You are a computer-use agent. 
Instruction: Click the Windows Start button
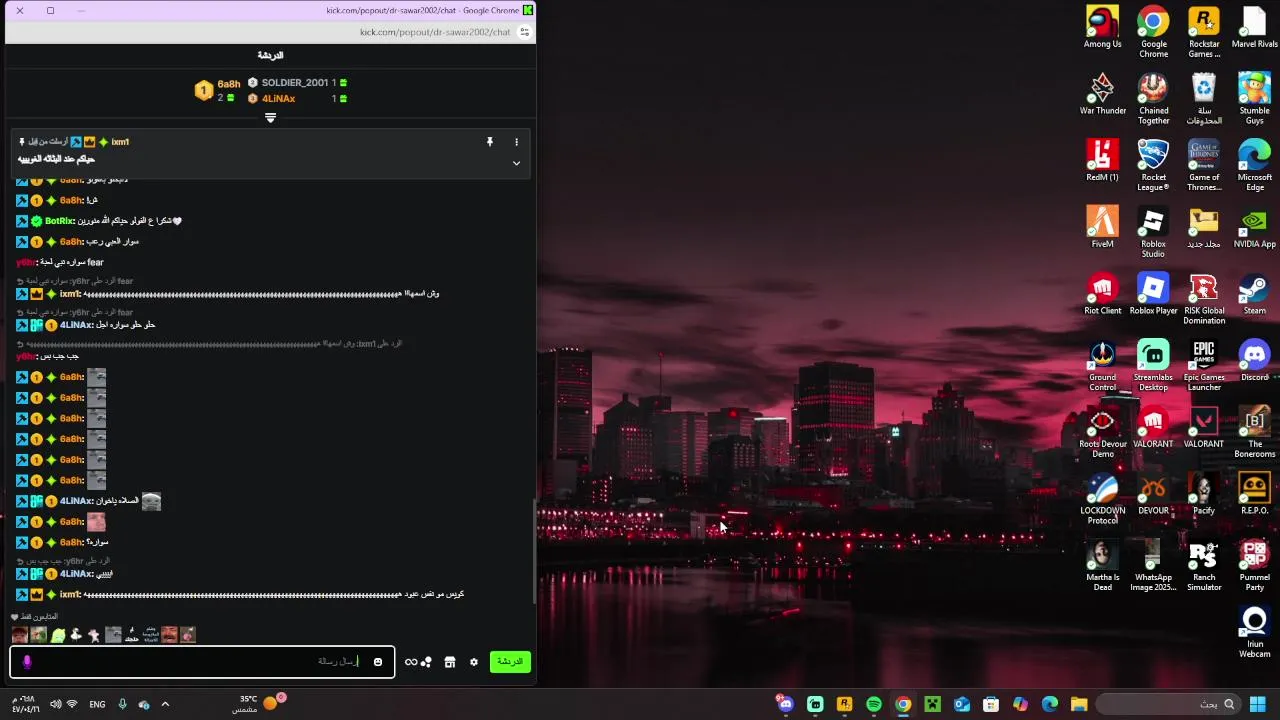[1258, 704]
